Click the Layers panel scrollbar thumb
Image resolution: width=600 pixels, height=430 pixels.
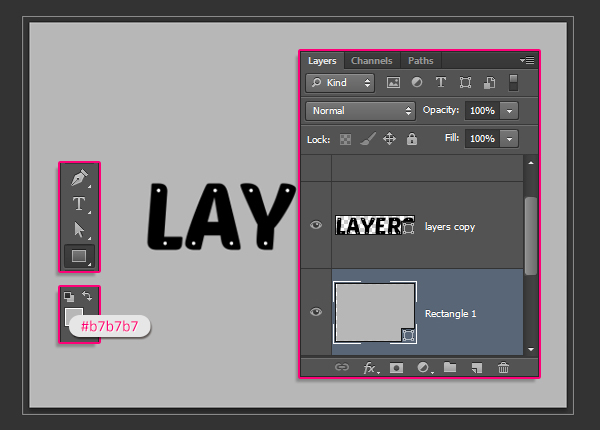531,236
